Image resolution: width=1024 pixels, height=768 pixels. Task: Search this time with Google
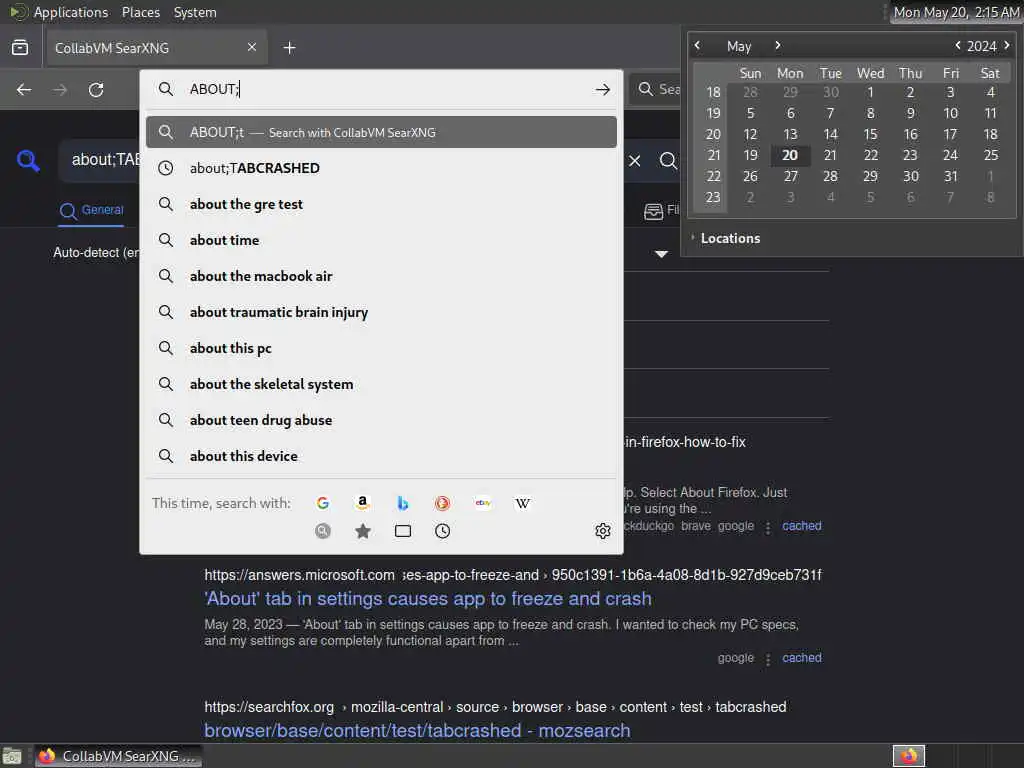[x=323, y=503]
